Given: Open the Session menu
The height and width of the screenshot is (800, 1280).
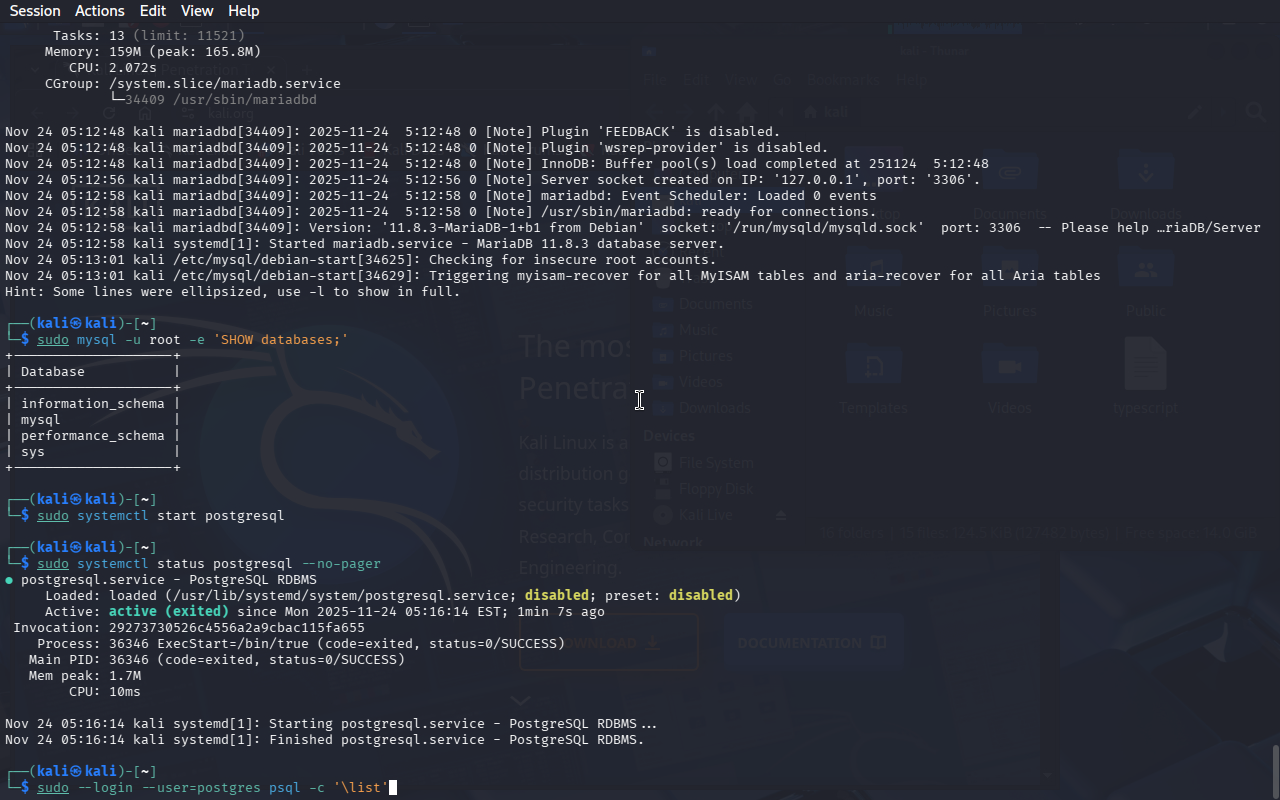Looking at the screenshot, I should pyautogui.click(x=35, y=11).
